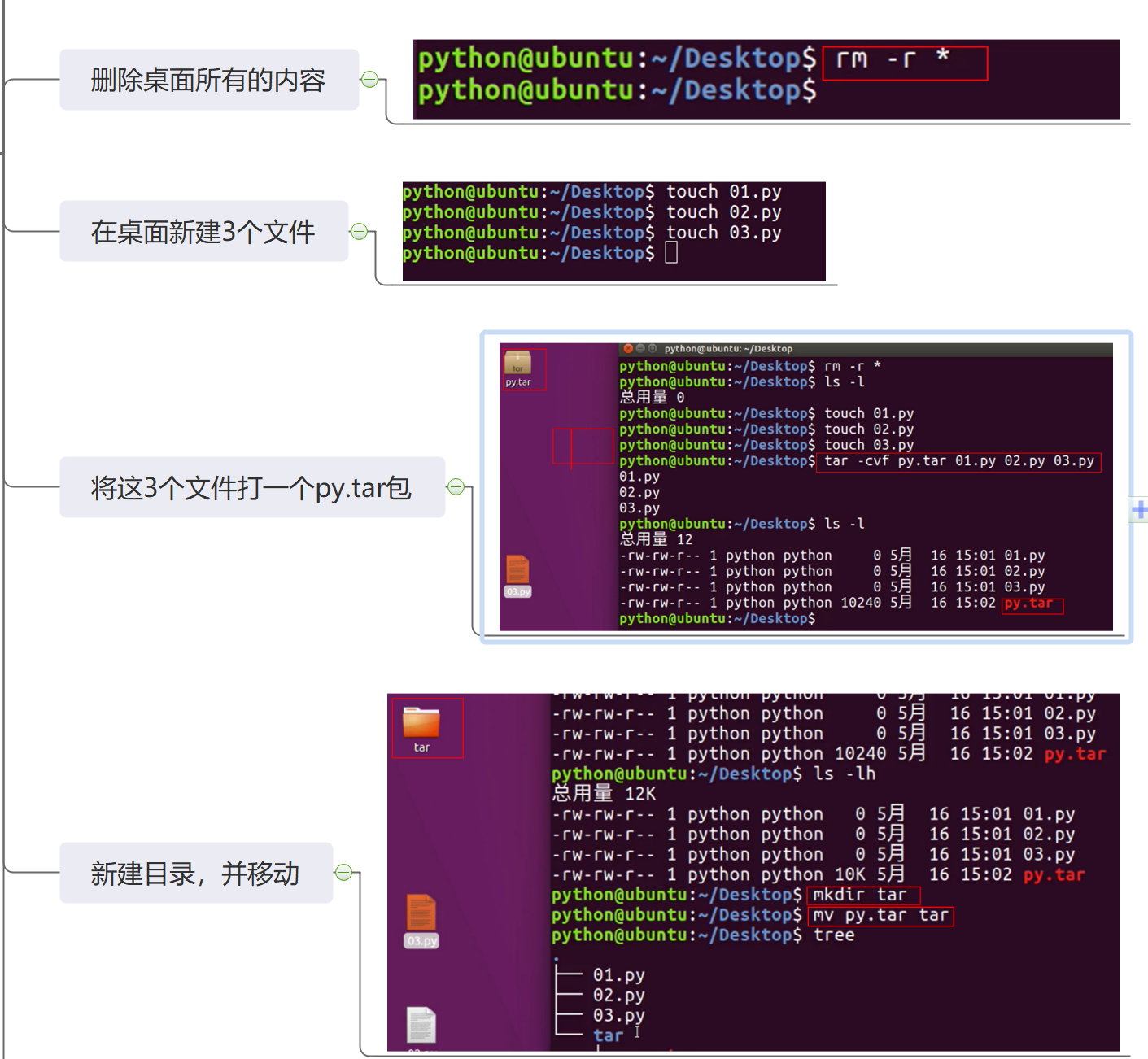Image resolution: width=1148 pixels, height=1059 pixels.
Task: Click the python@ubuntu:~/Desktop window title
Action: [729, 348]
